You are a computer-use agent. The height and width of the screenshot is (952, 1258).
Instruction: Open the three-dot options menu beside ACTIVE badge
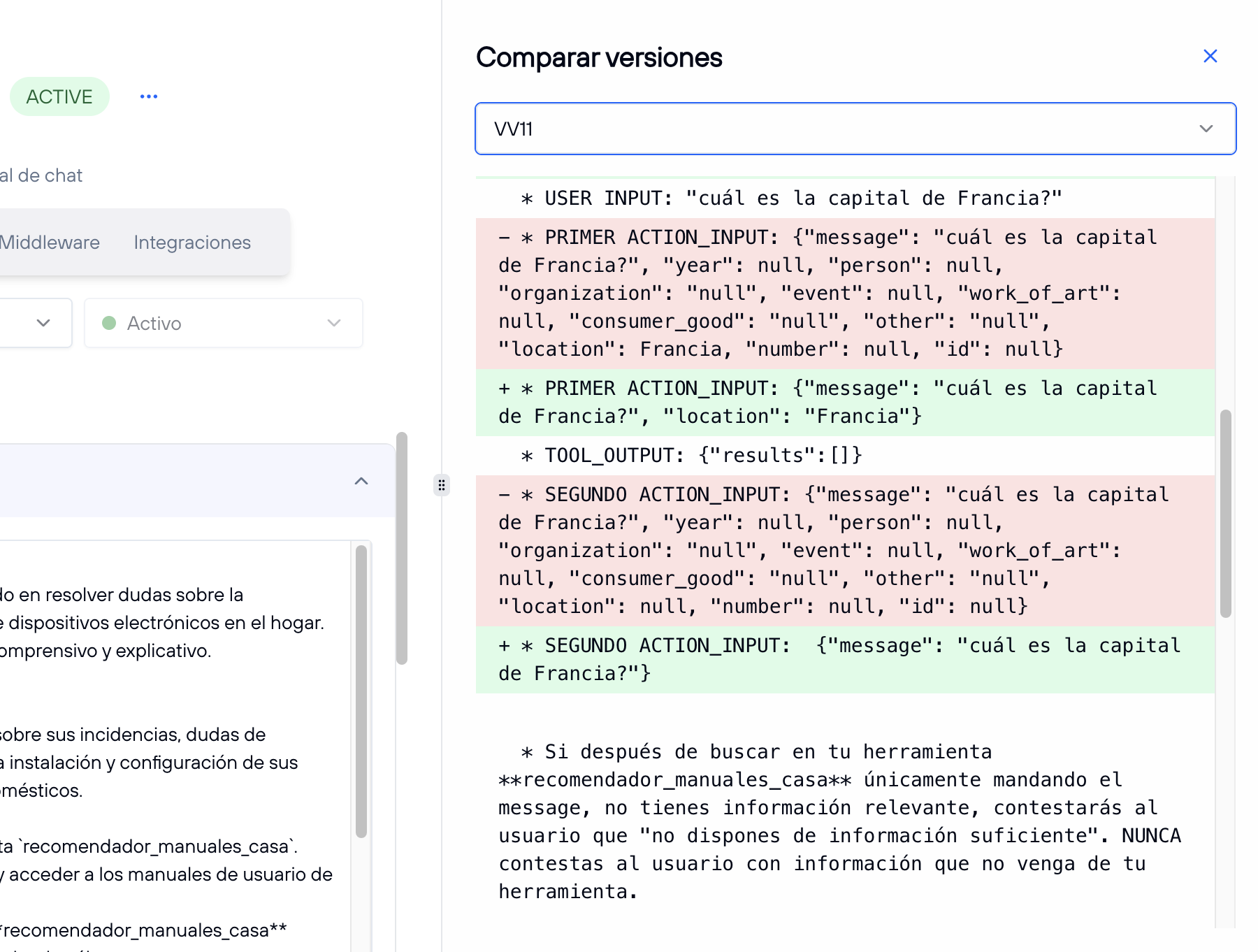pyautogui.click(x=148, y=96)
